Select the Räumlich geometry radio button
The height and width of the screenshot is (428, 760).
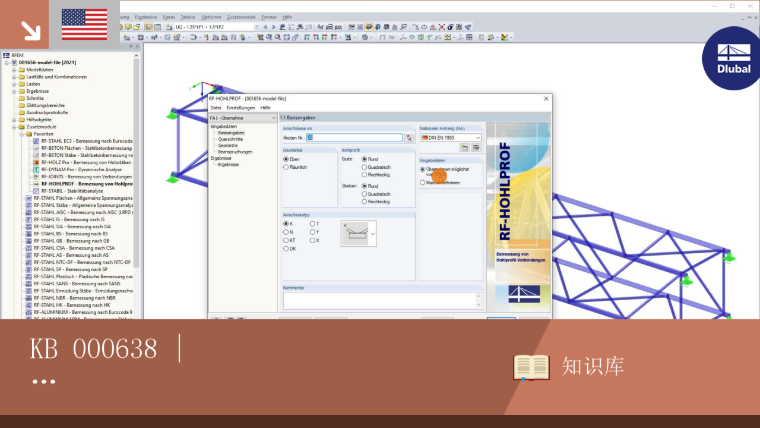click(286, 167)
